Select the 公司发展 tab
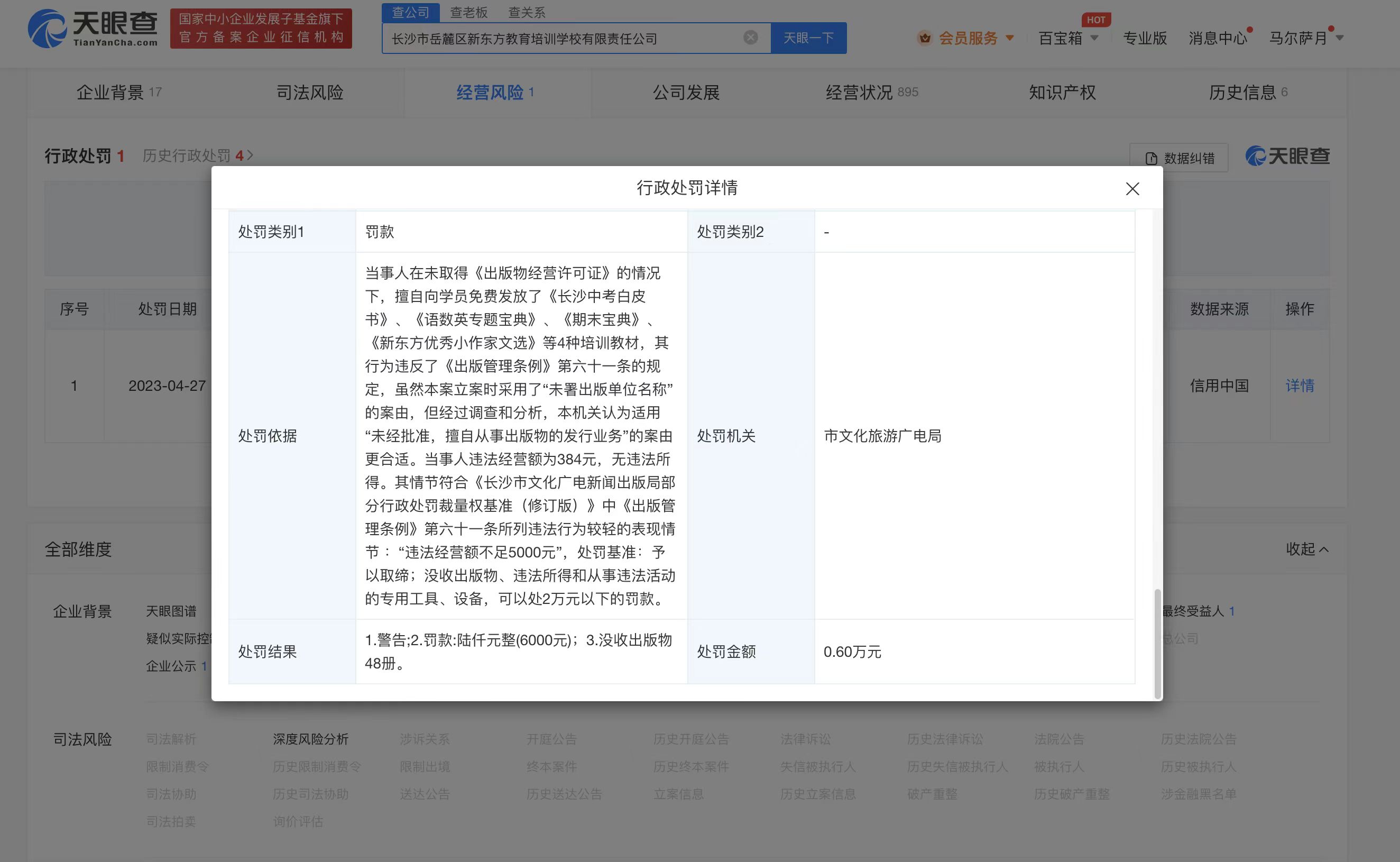1400x862 pixels. [686, 93]
